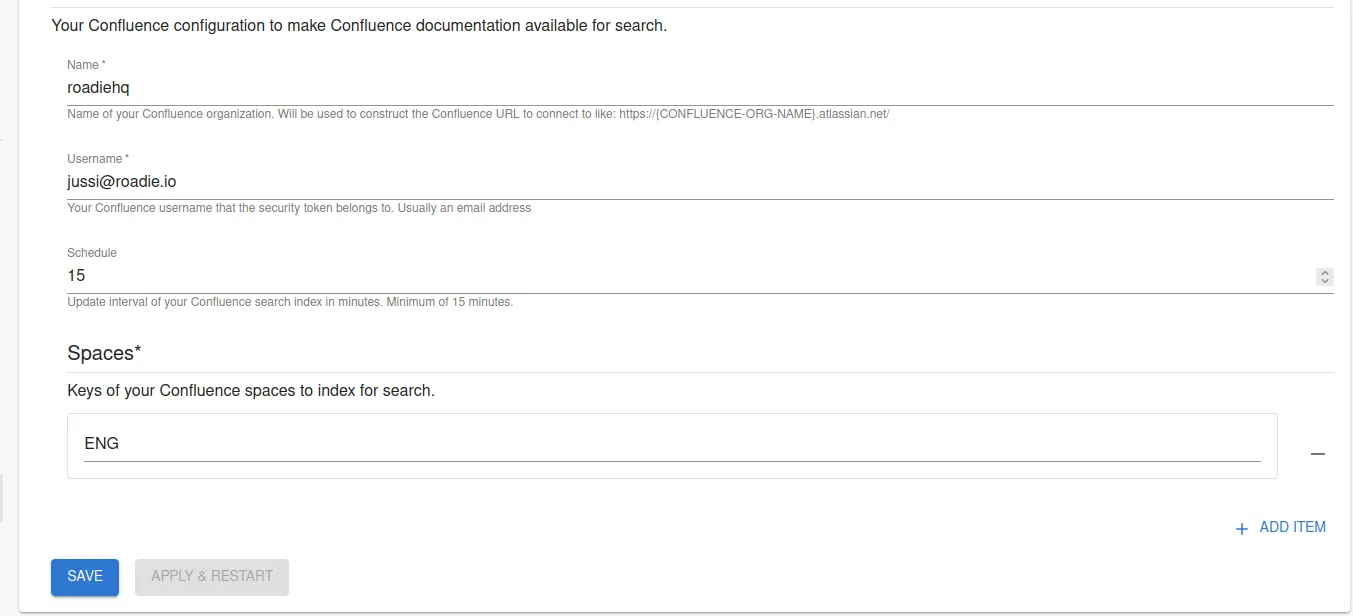Increment the Schedule minutes using the stepper
This screenshot has height=616, width=1353.
point(1324,272)
